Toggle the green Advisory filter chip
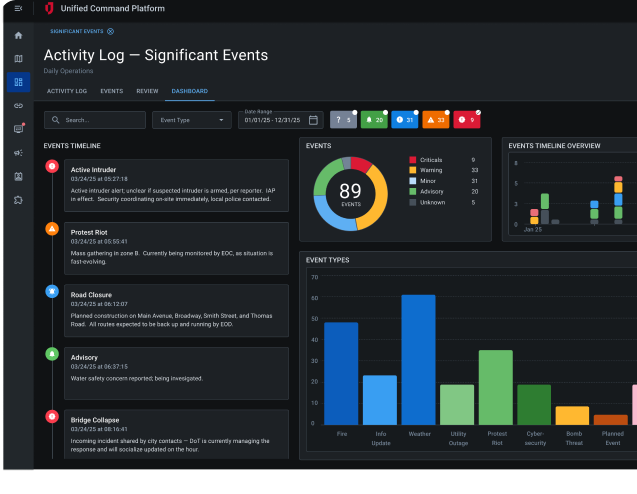 (x=373, y=120)
